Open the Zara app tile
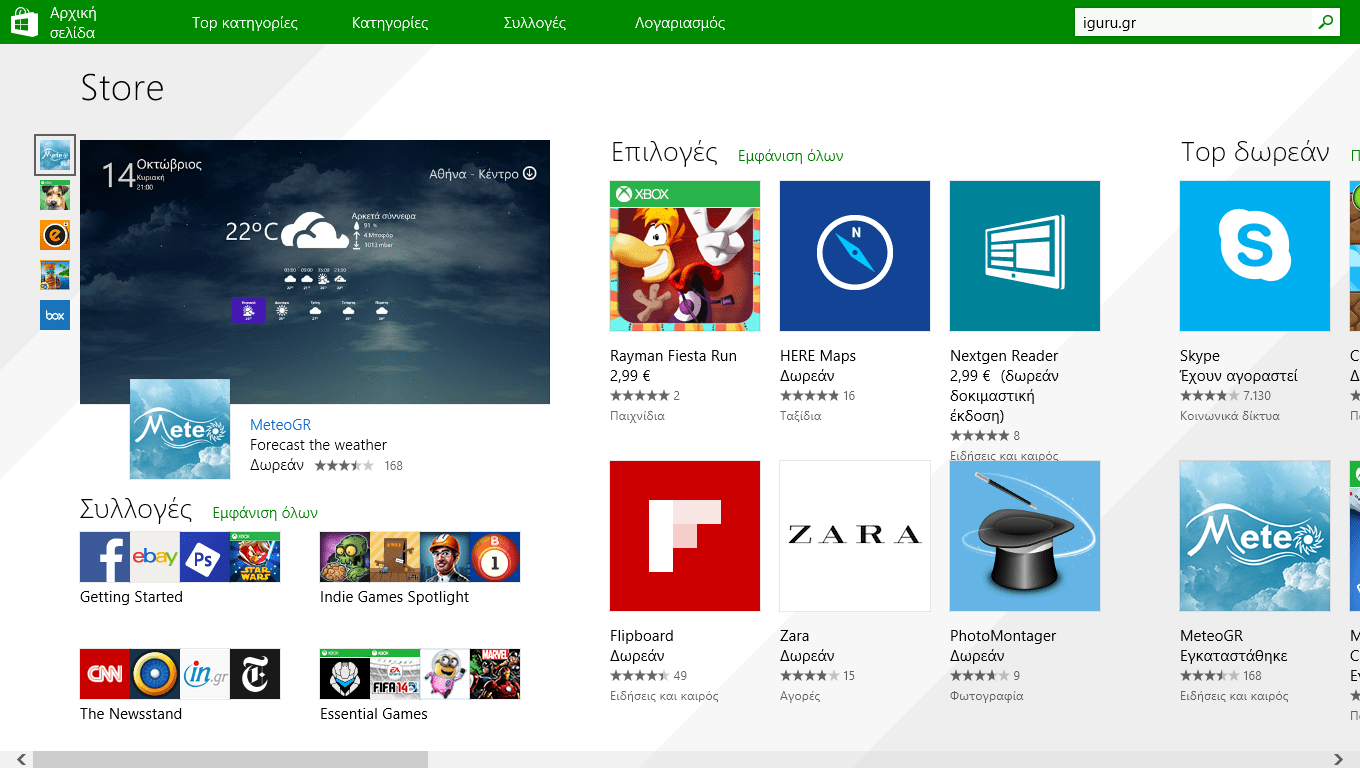 coord(854,536)
